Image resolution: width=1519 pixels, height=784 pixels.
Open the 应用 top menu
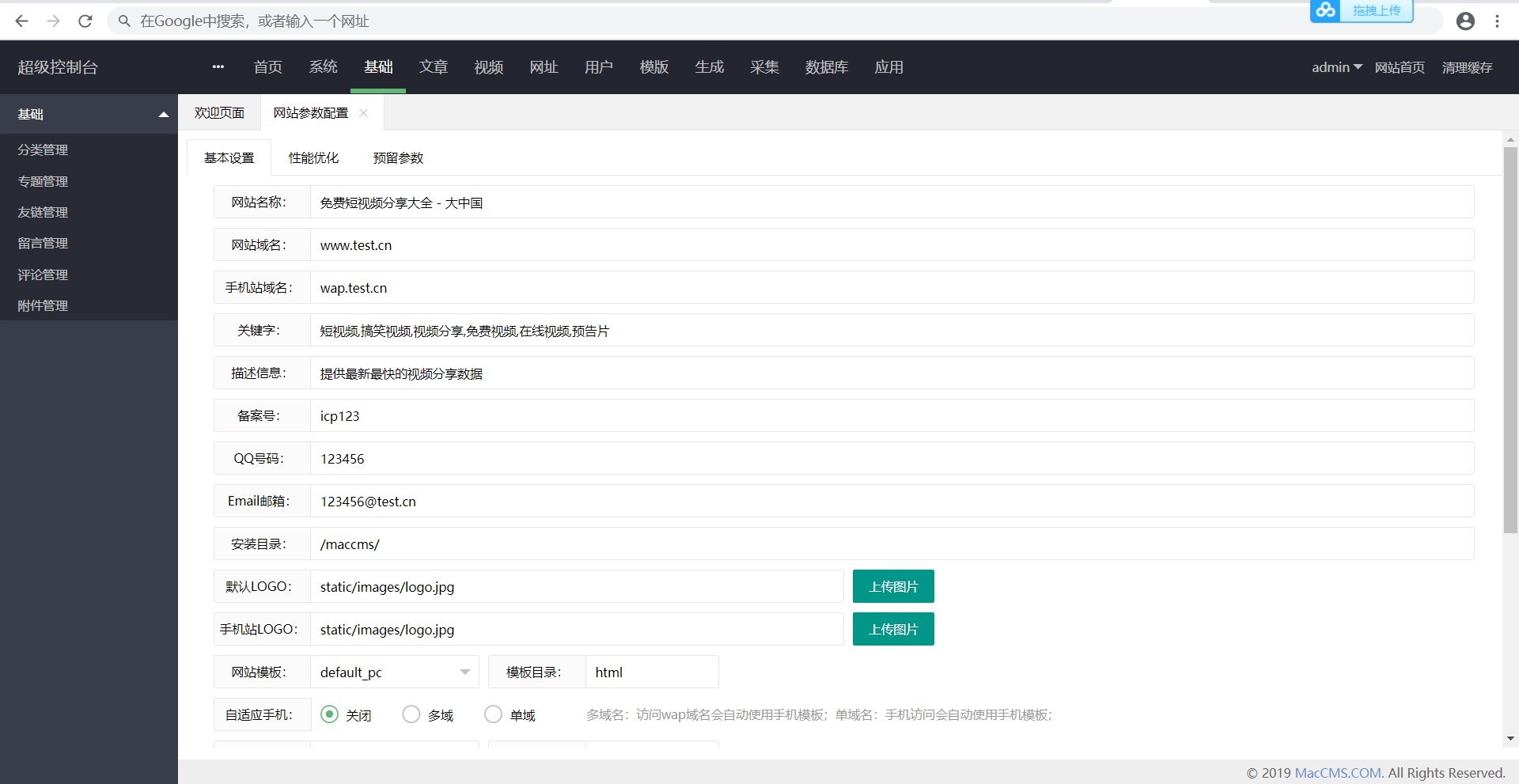pos(889,67)
